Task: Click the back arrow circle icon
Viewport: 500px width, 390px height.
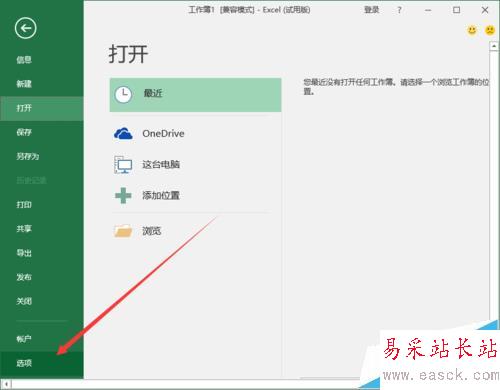Action: (26, 28)
